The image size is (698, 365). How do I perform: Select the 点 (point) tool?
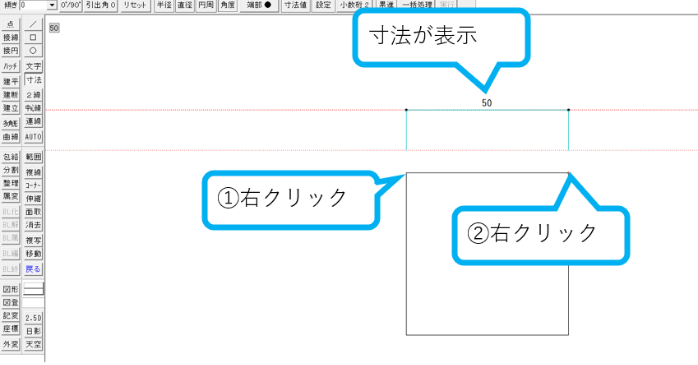pyautogui.click(x=11, y=24)
